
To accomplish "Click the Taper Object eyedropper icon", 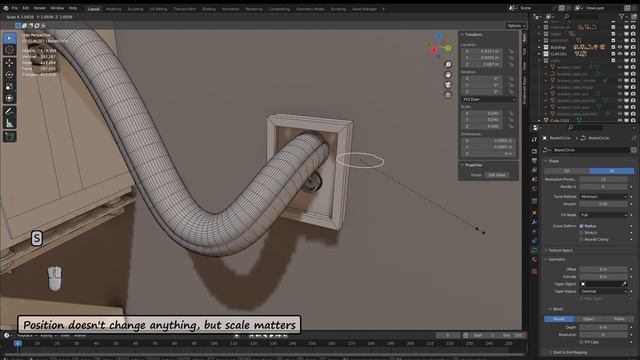I will pos(624,284).
